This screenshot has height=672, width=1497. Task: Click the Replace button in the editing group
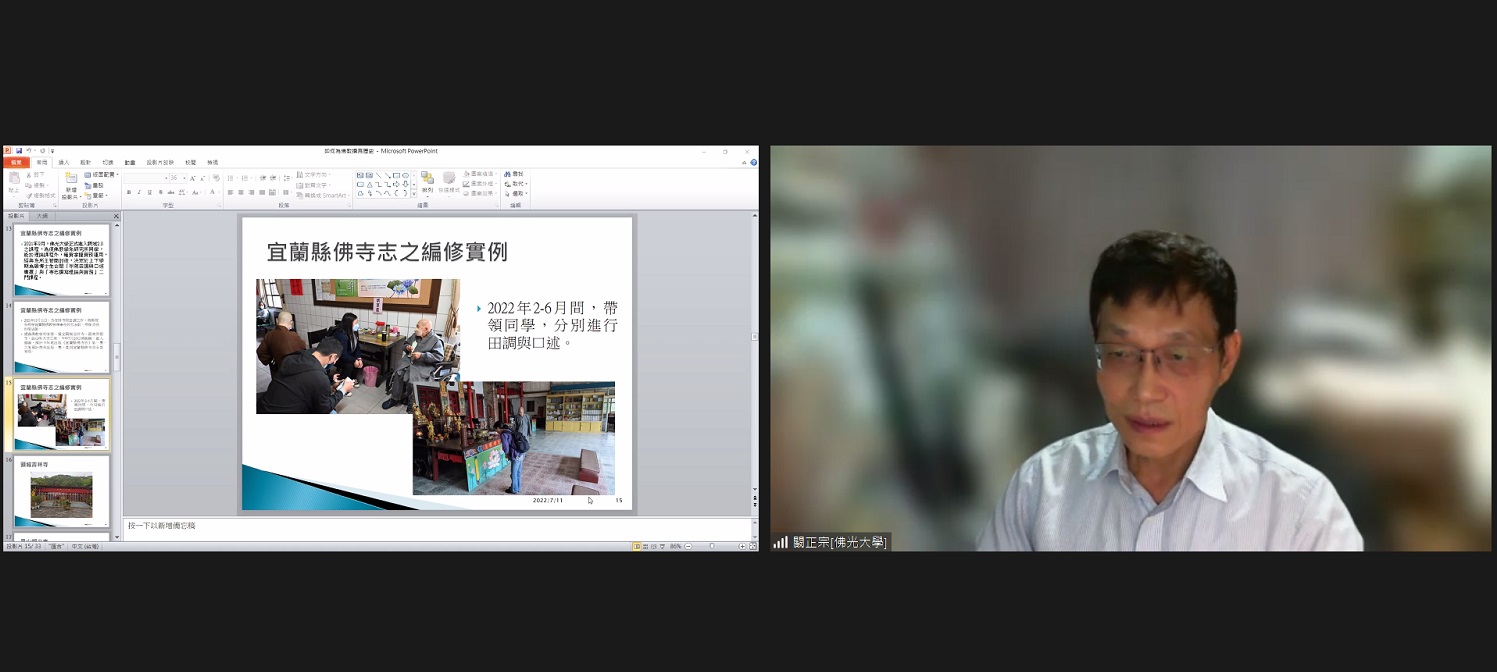(x=516, y=184)
